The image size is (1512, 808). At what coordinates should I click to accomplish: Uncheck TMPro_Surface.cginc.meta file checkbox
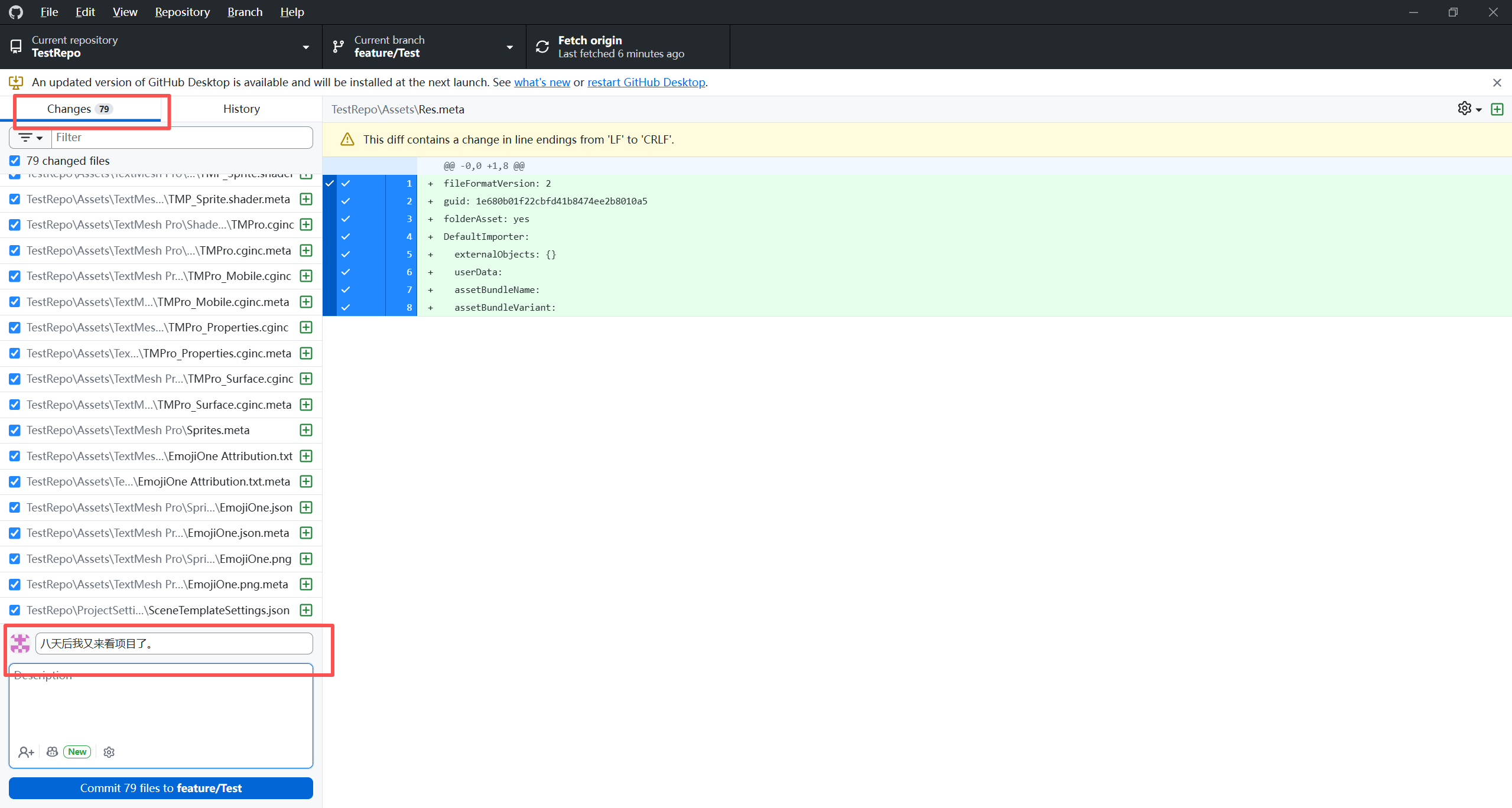pyautogui.click(x=15, y=405)
